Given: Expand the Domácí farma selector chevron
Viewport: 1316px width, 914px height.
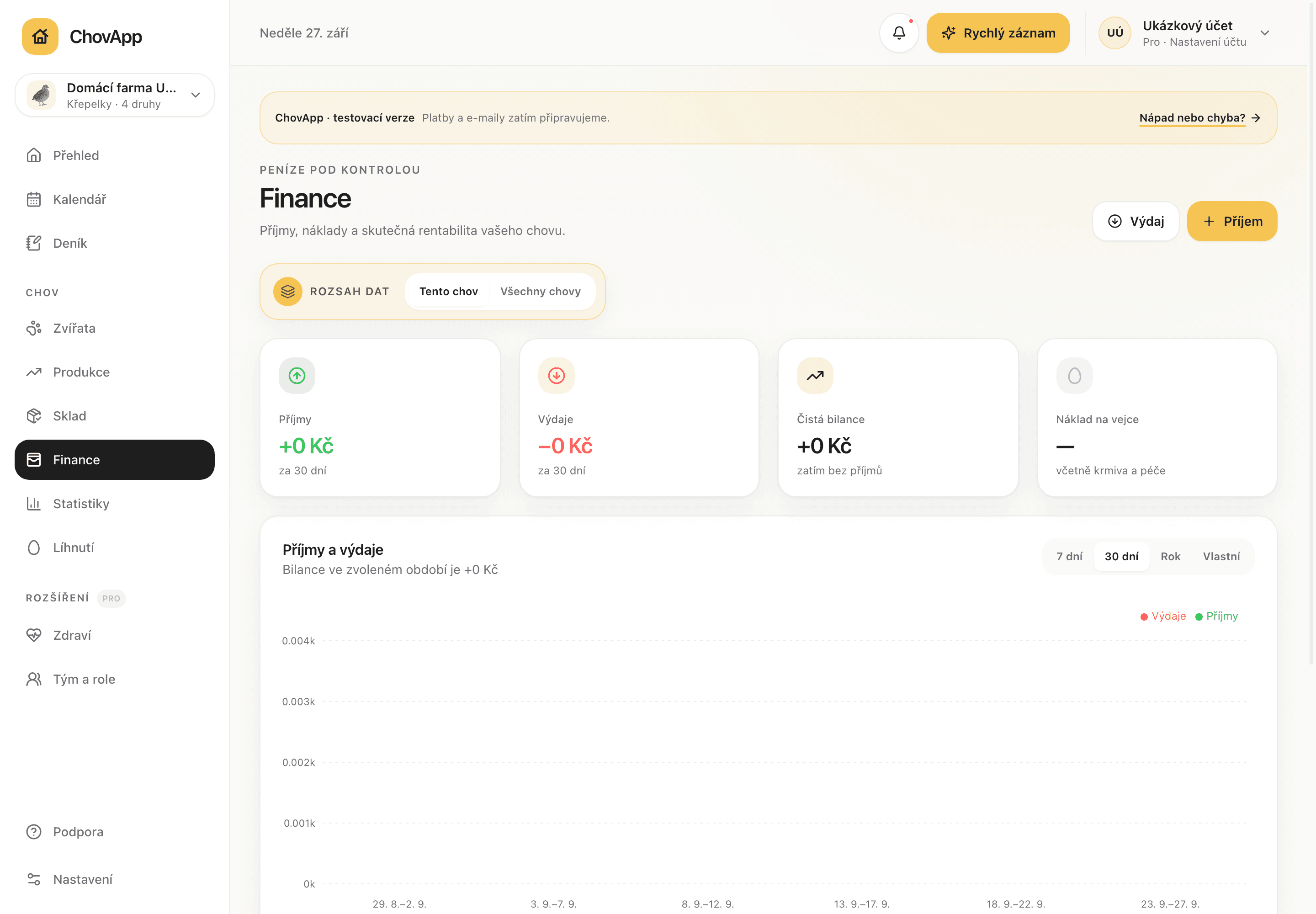Looking at the screenshot, I should point(196,95).
